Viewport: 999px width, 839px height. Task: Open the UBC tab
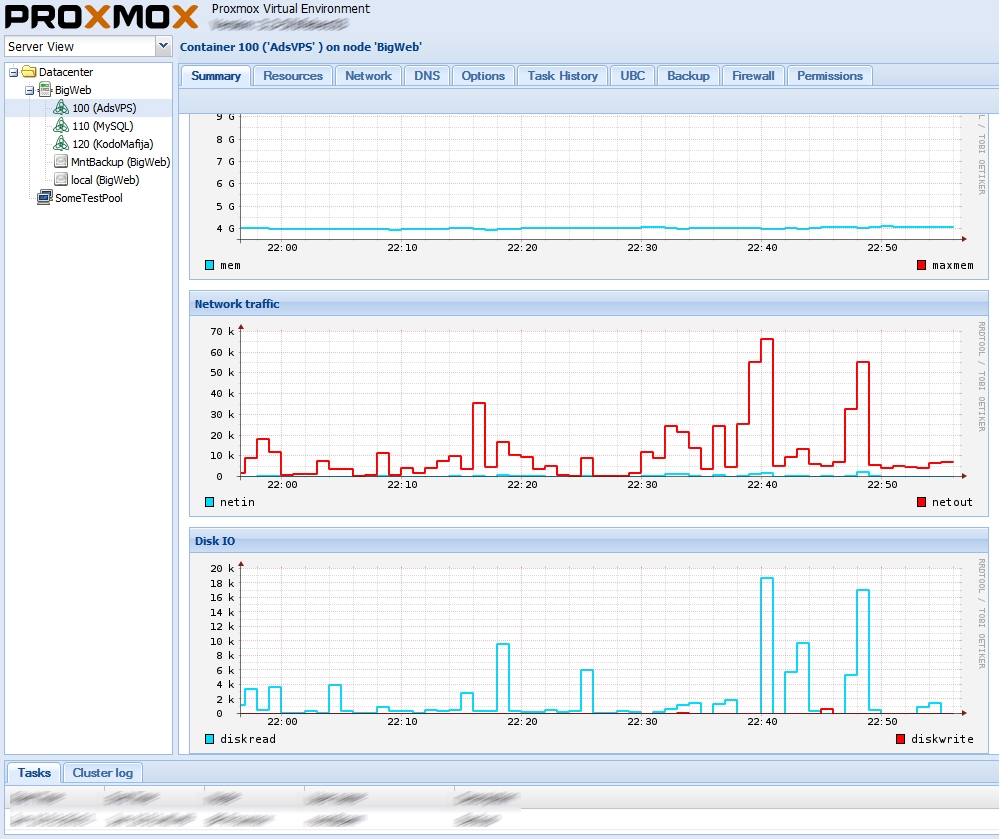click(x=631, y=75)
